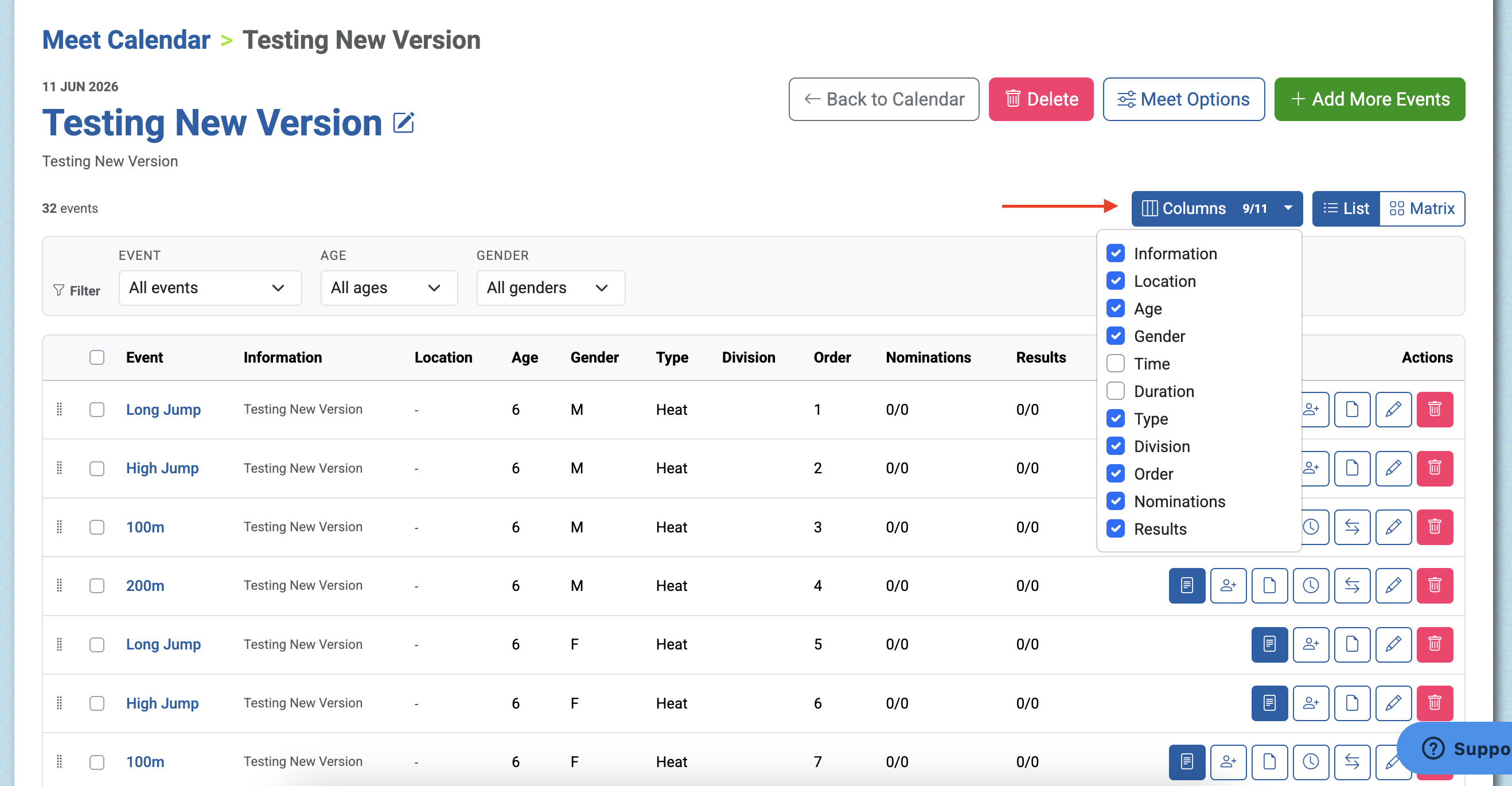Open the All genders dropdown
Viewport: 1512px width, 786px height.
[551, 287]
